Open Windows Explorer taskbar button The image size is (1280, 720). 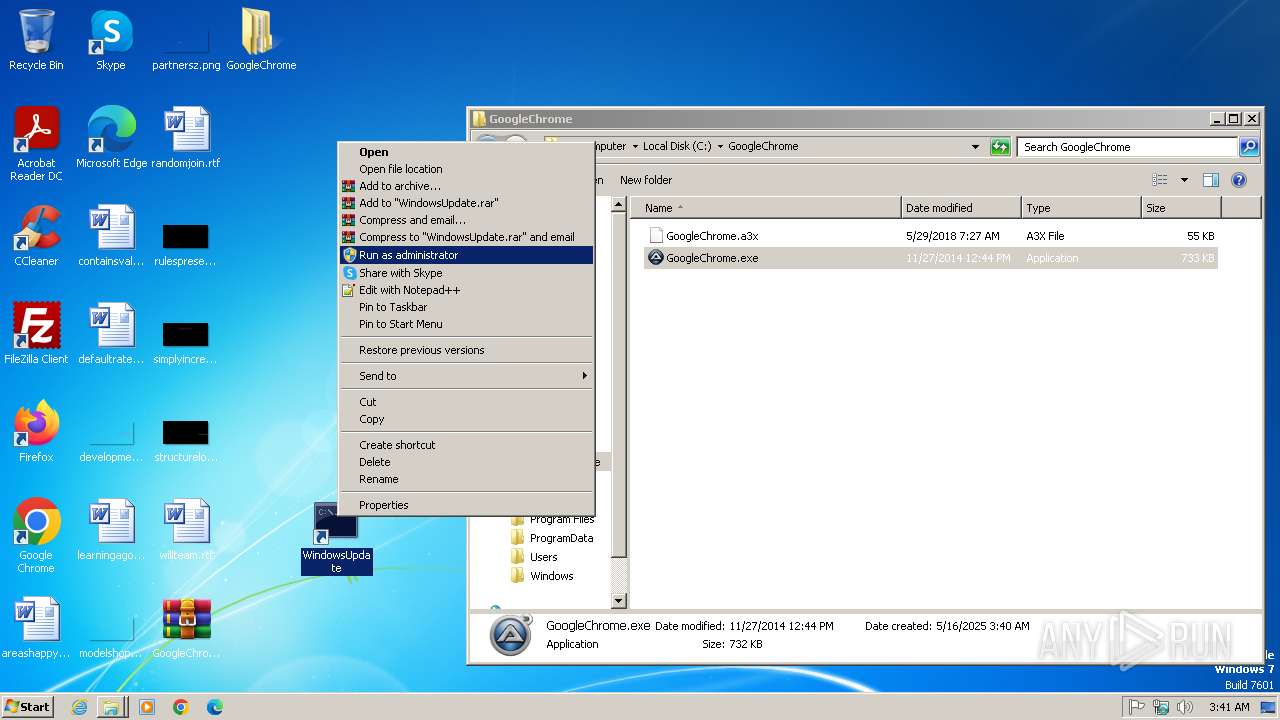(111, 707)
